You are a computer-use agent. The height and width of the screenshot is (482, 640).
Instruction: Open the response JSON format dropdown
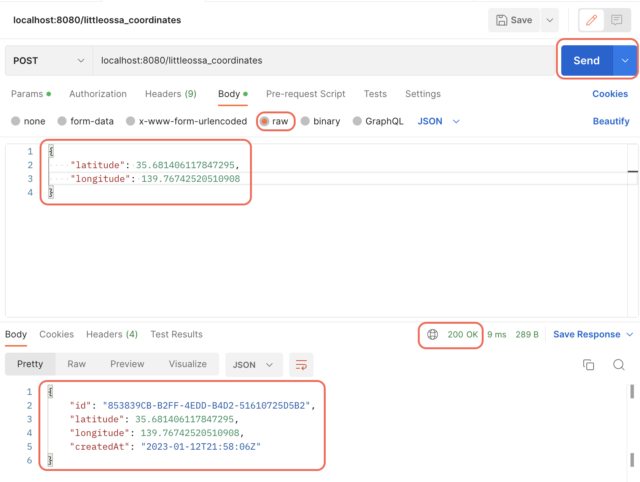tap(253, 365)
